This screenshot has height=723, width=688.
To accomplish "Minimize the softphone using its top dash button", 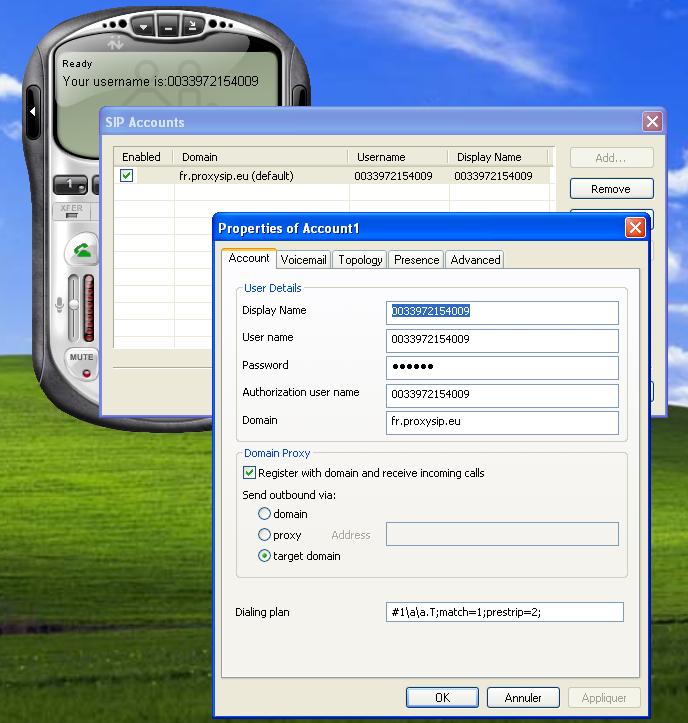I will tap(168, 26).
